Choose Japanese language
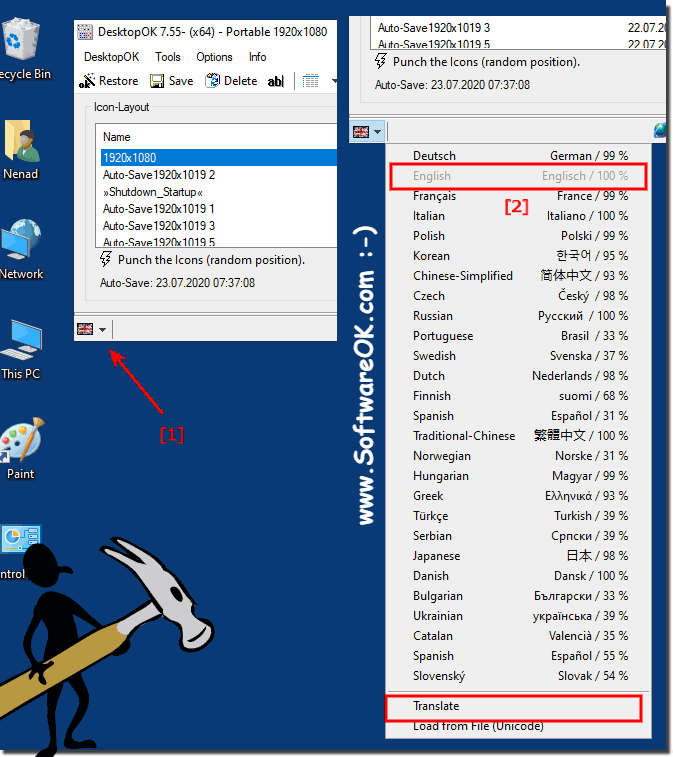Image resolution: width=673 pixels, height=757 pixels. [x=519, y=556]
